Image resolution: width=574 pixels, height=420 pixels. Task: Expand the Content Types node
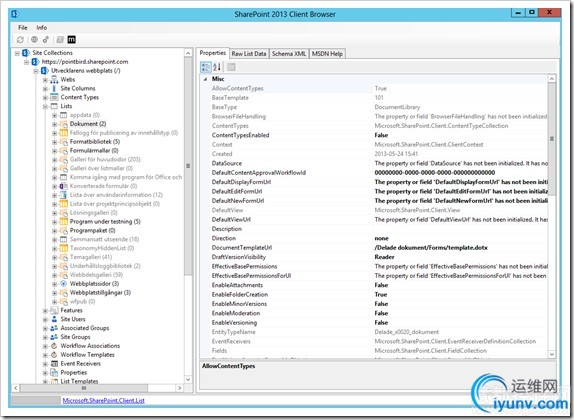pos(45,97)
